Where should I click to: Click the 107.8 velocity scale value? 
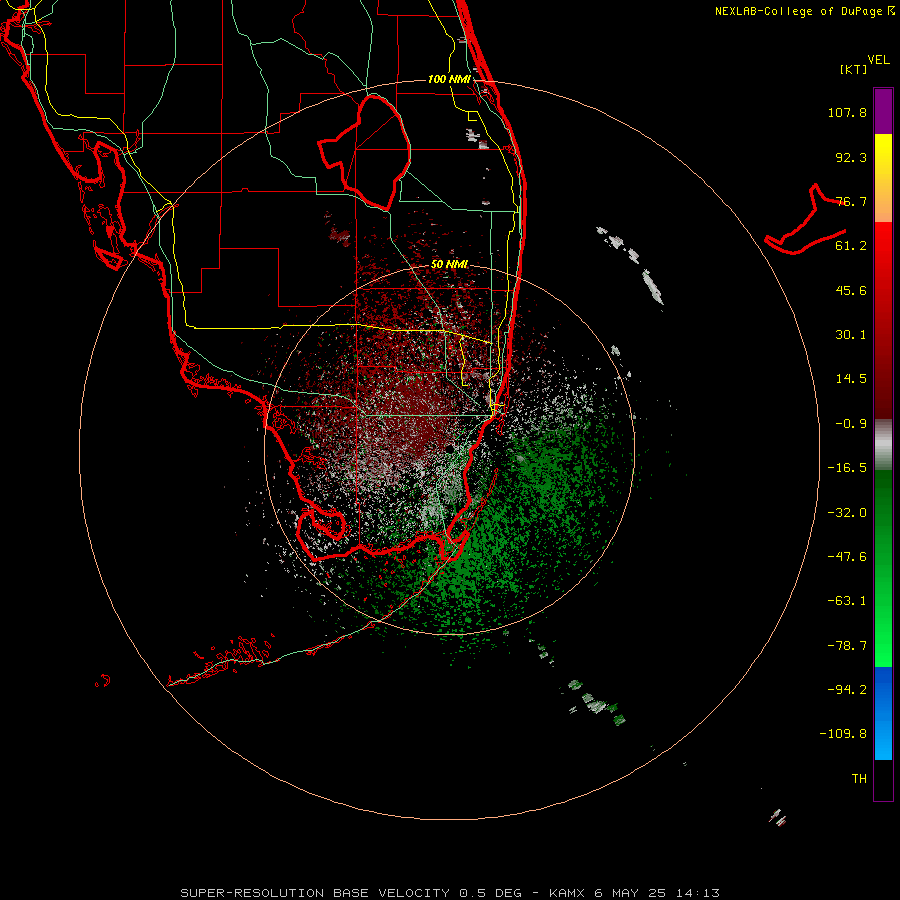[x=847, y=112]
